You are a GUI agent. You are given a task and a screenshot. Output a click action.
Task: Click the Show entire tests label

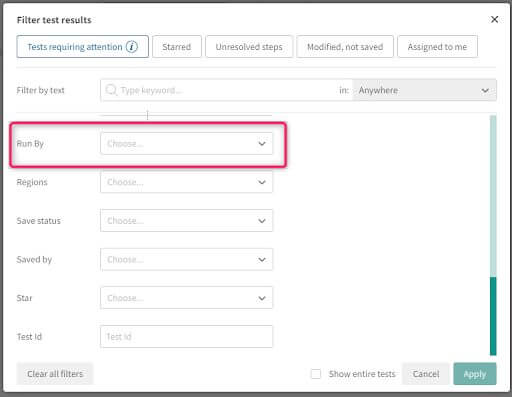[x=362, y=374]
